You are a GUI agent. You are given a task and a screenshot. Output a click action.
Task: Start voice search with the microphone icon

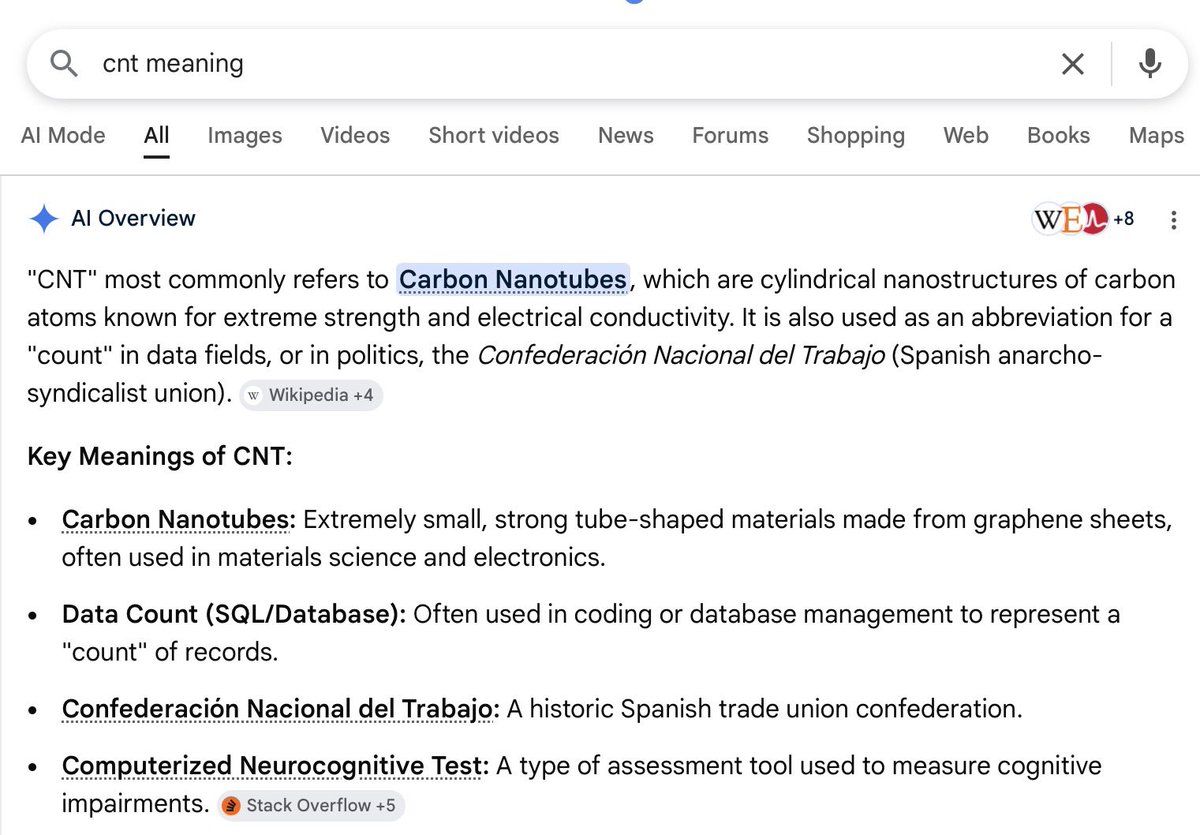pos(1150,63)
